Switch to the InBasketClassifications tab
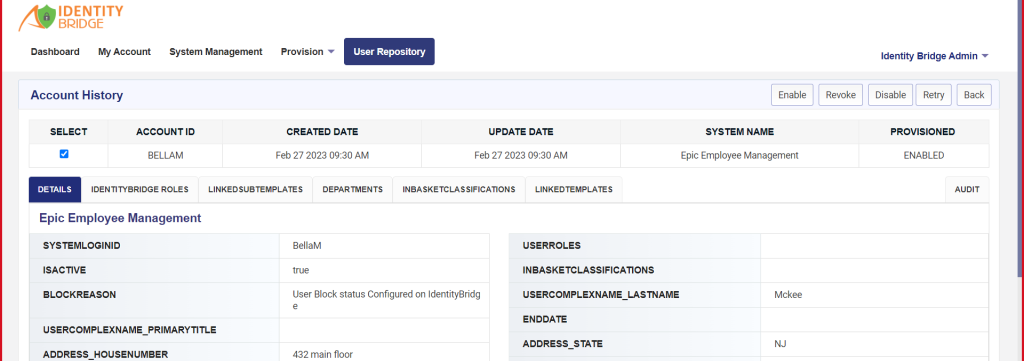 (x=458, y=189)
